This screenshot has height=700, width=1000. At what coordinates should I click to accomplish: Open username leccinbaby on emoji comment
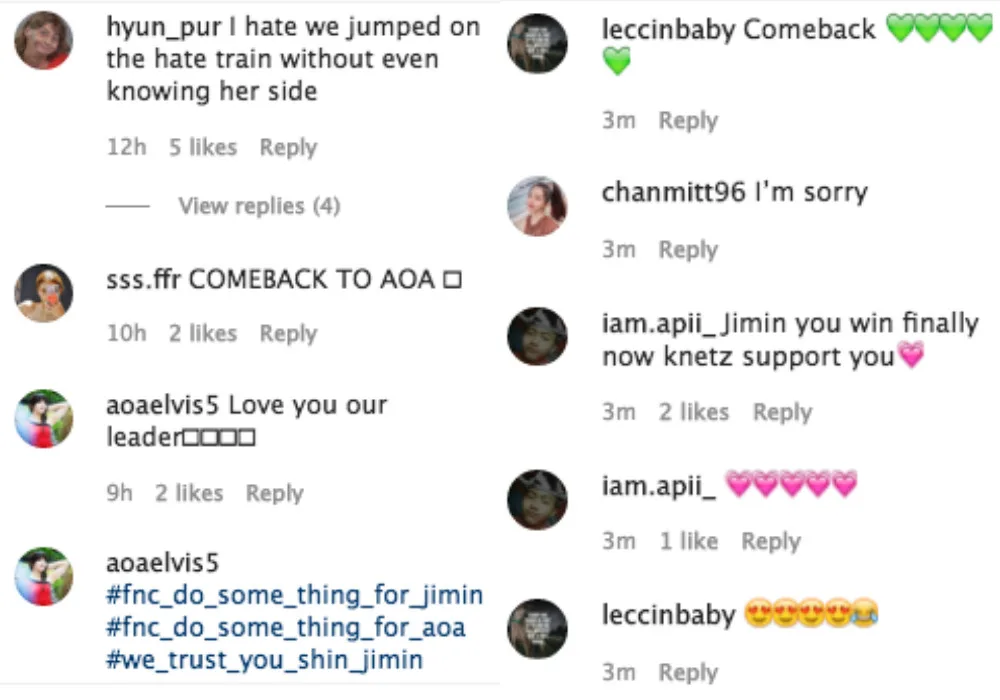click(x=669, y=615)
